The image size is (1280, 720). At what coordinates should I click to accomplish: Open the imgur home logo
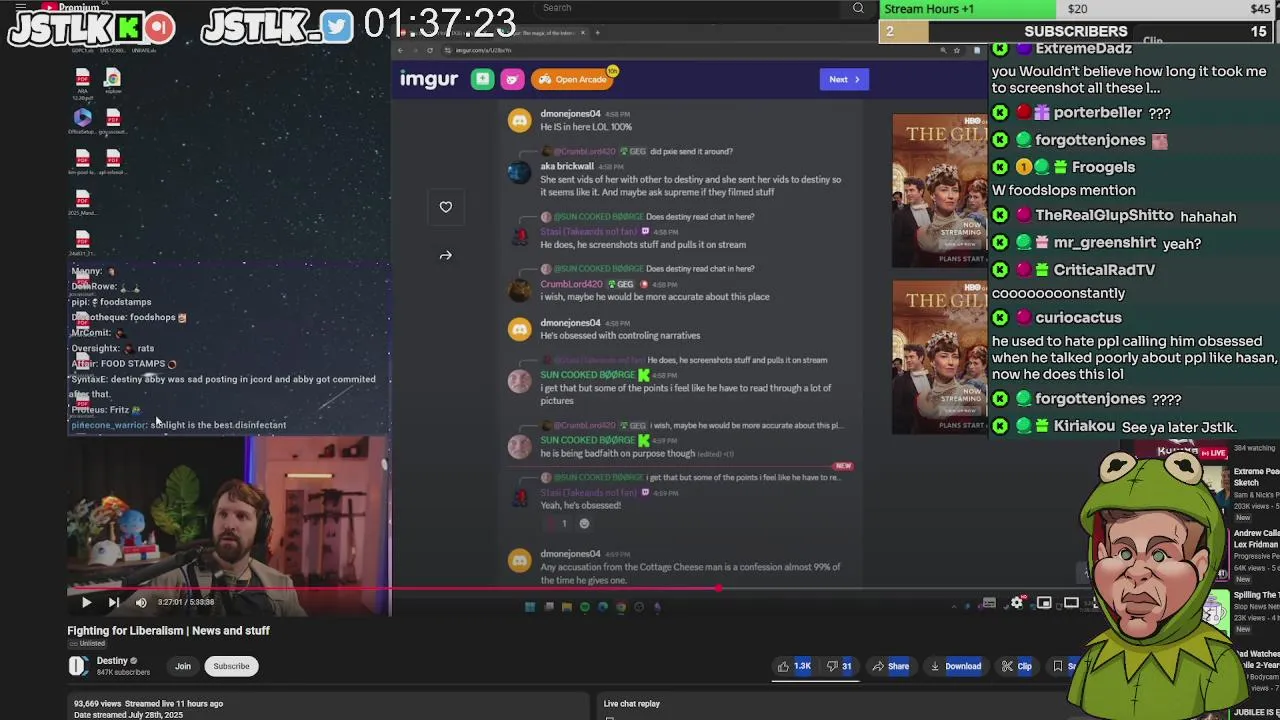(429, 79)
